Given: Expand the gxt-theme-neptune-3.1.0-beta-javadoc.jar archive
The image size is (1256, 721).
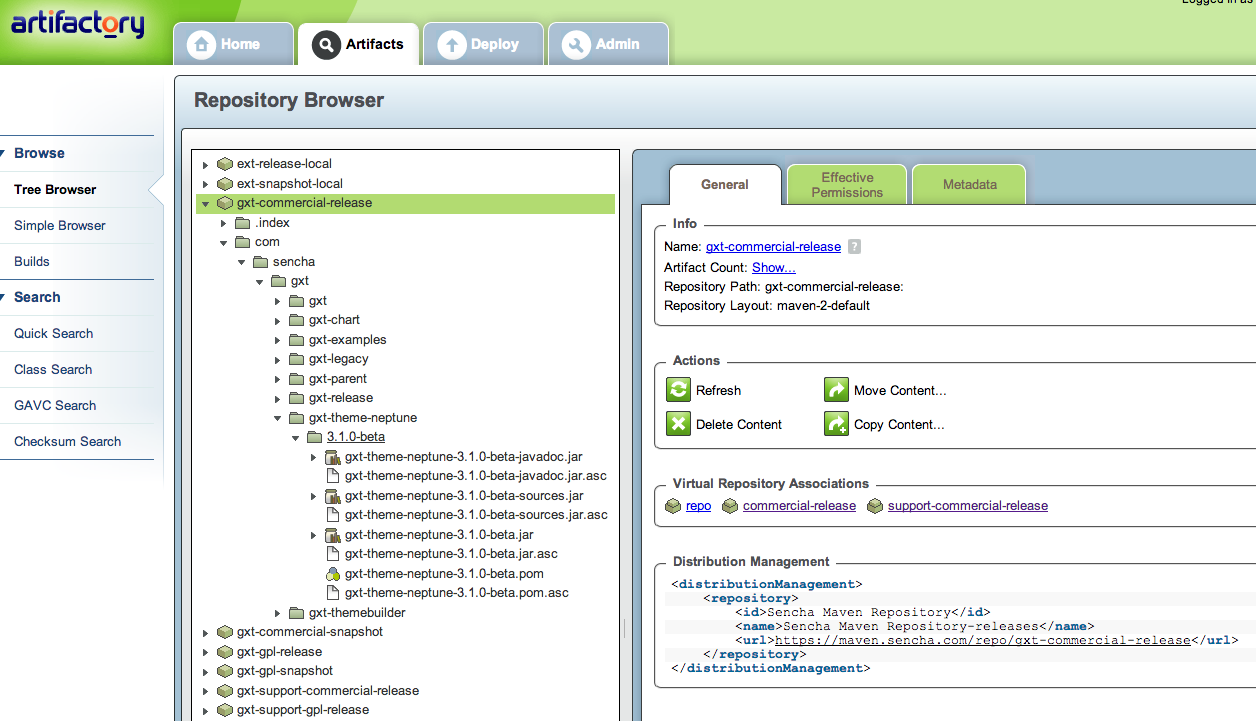Looking at the screenshot, I should coord(314,457).
